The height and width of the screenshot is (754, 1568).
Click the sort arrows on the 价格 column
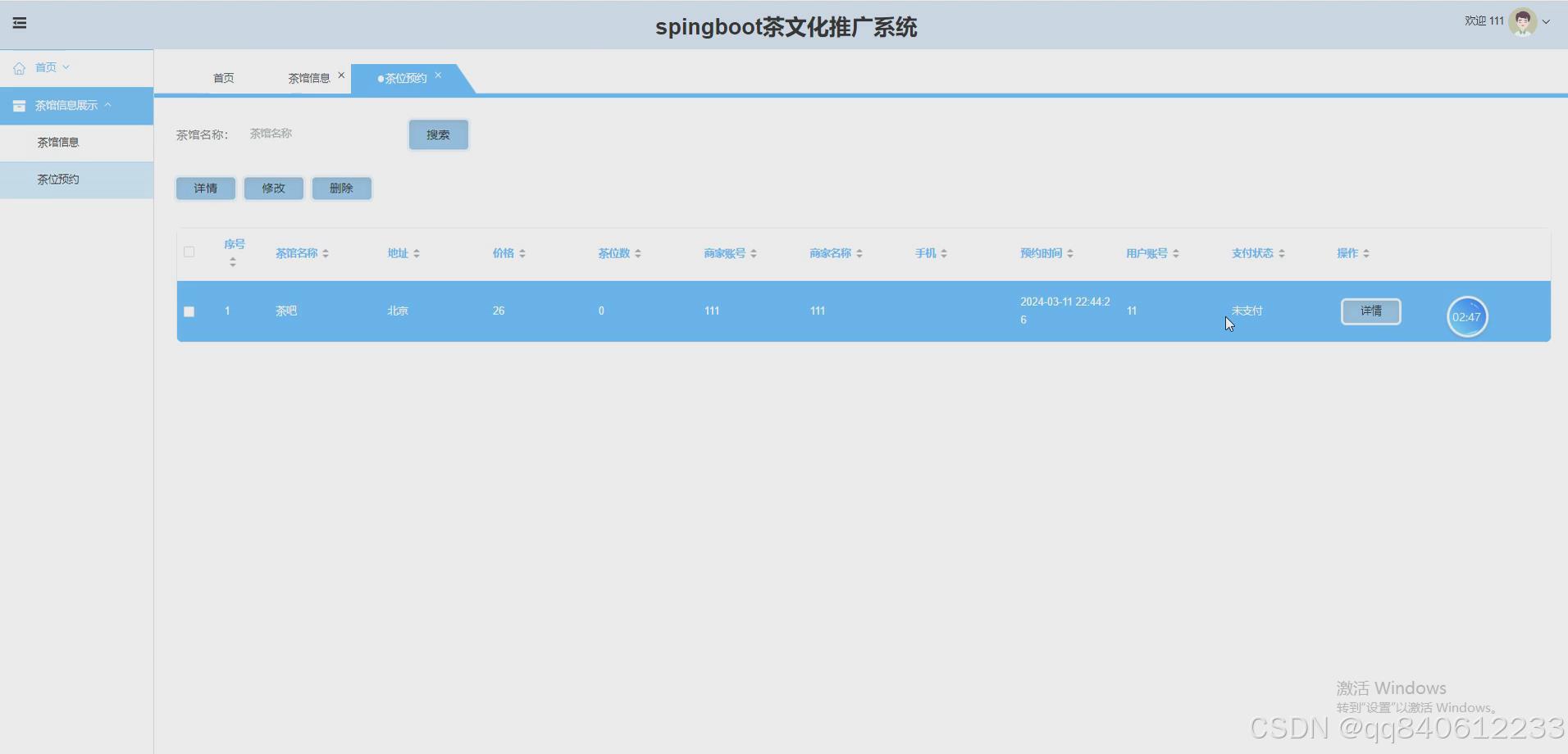(522, 253)
